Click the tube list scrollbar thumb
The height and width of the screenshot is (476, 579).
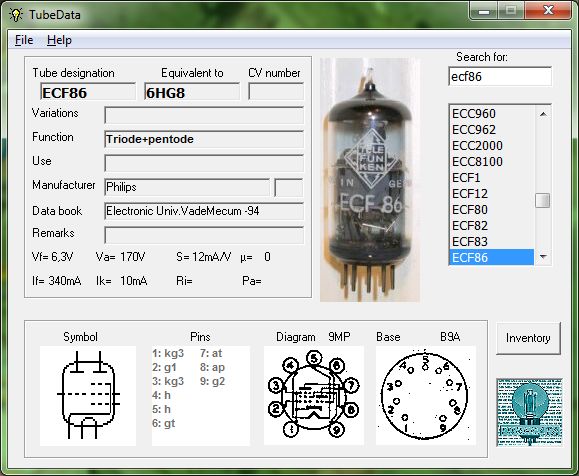coord(542,201)
